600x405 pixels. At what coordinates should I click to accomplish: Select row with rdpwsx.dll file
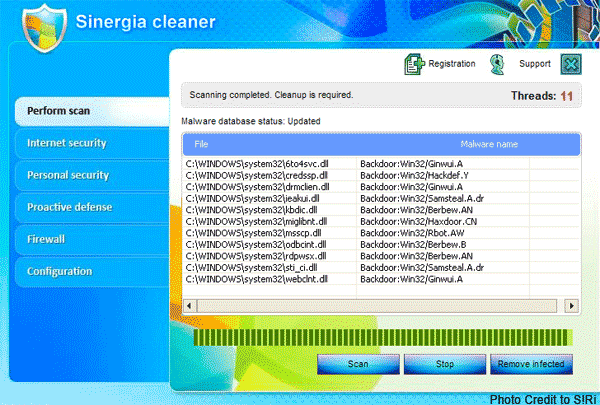(x=381, y=256)
